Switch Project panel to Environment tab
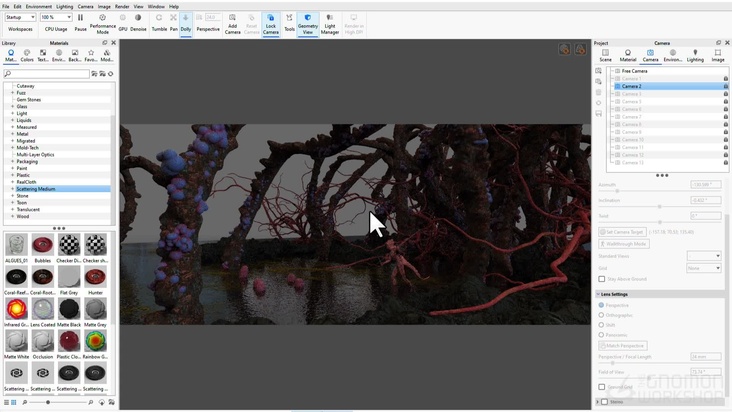Screen dimensions: 732x412 672,56
